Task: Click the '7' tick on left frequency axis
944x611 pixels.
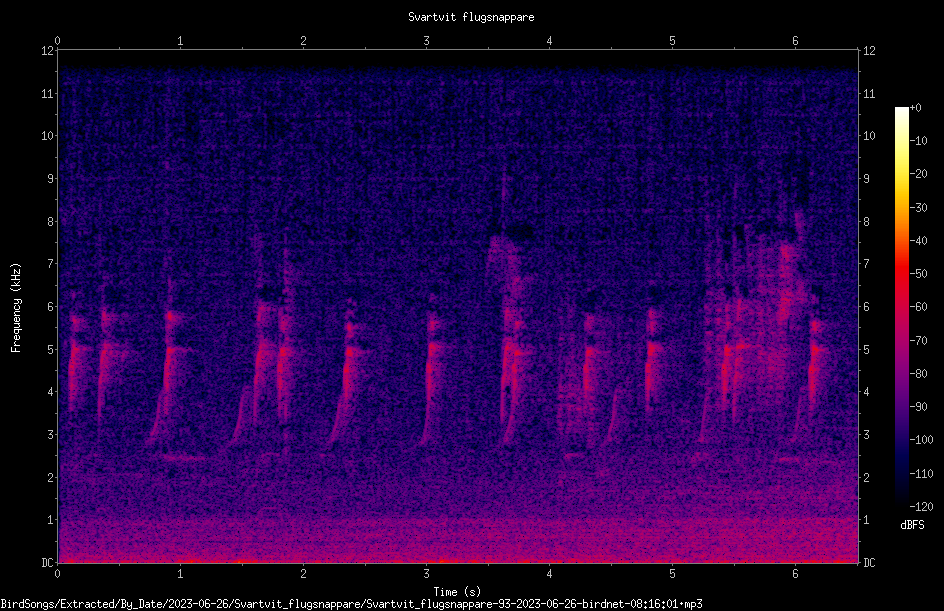Action: [x=50, y=264]
